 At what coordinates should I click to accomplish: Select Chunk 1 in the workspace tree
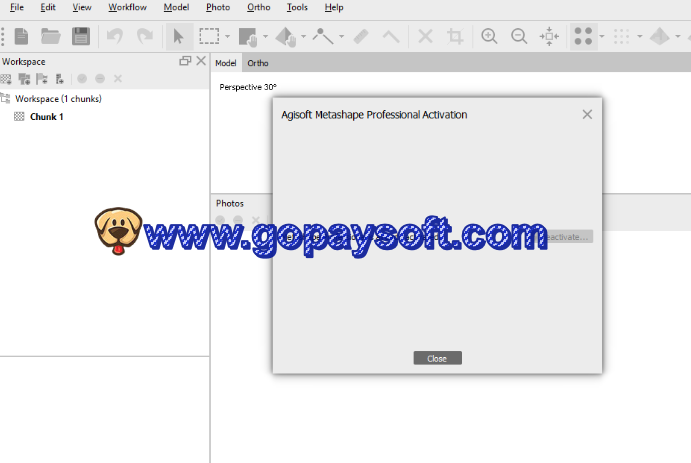click(47, 117)
